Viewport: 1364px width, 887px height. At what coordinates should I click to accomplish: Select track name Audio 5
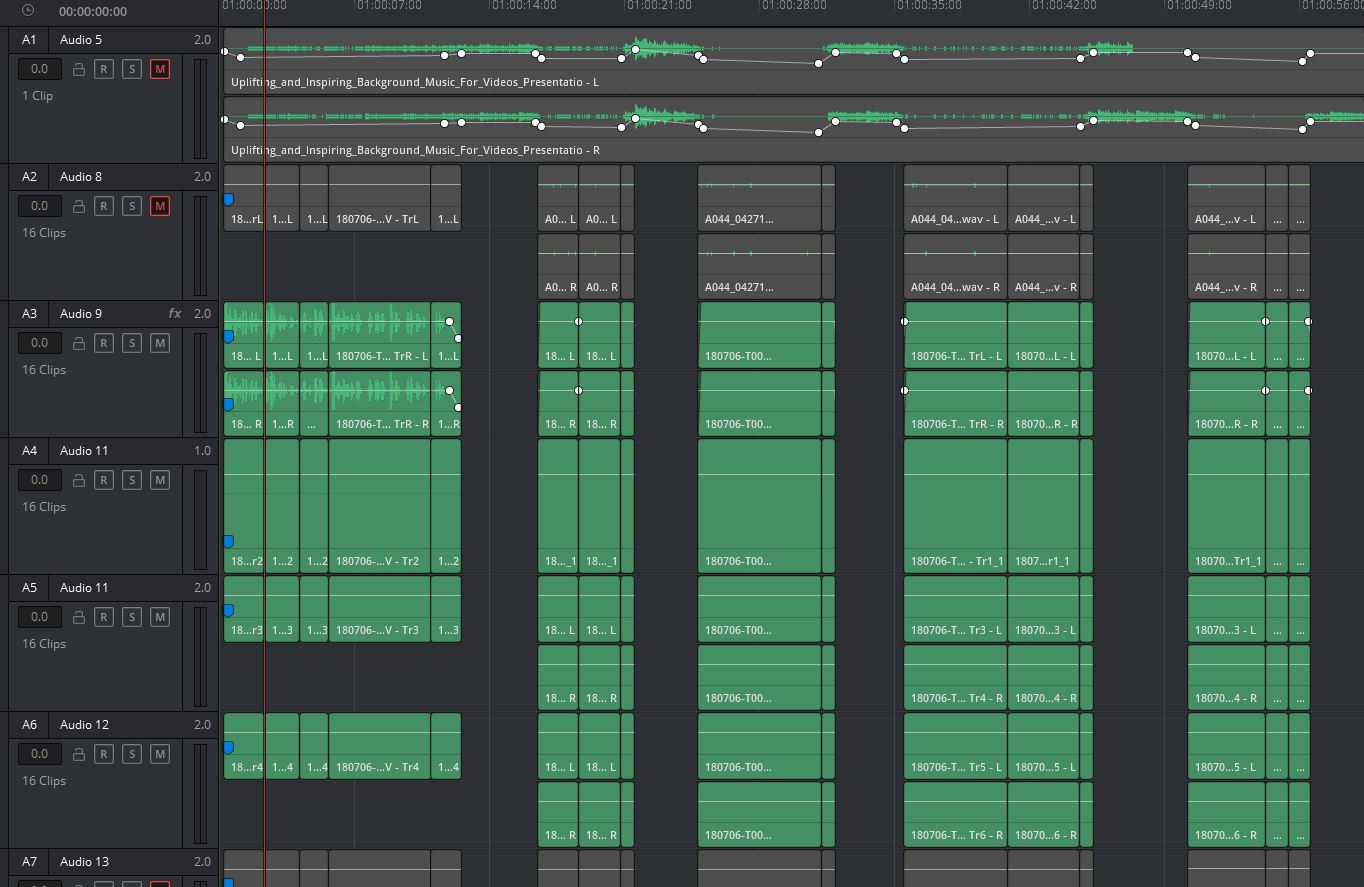click(81, 39)
